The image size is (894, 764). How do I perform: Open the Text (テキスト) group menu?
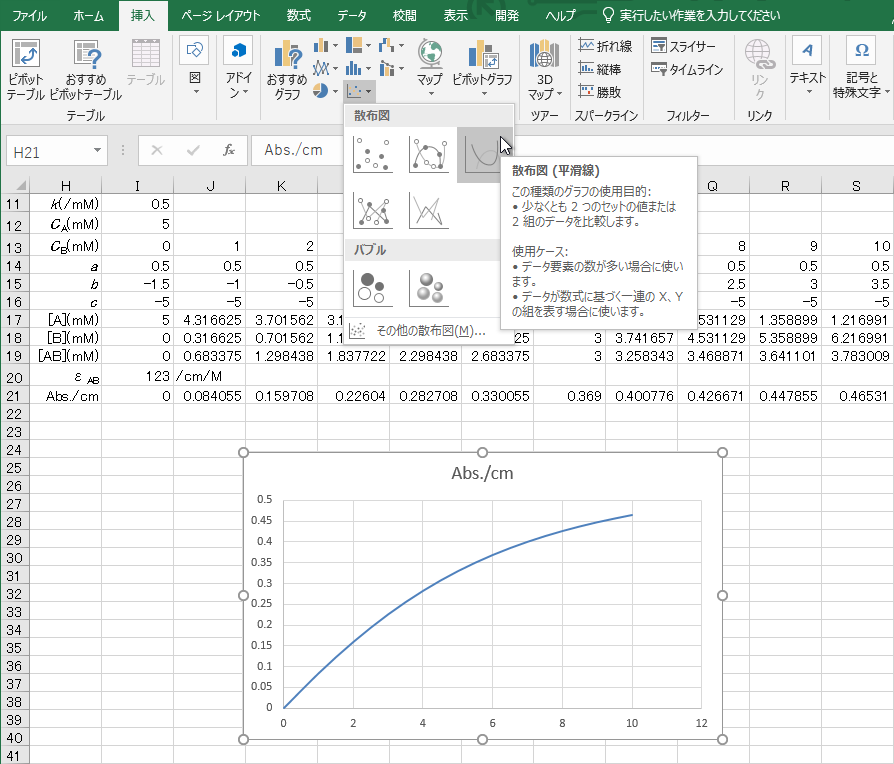(x=807, y=67)
